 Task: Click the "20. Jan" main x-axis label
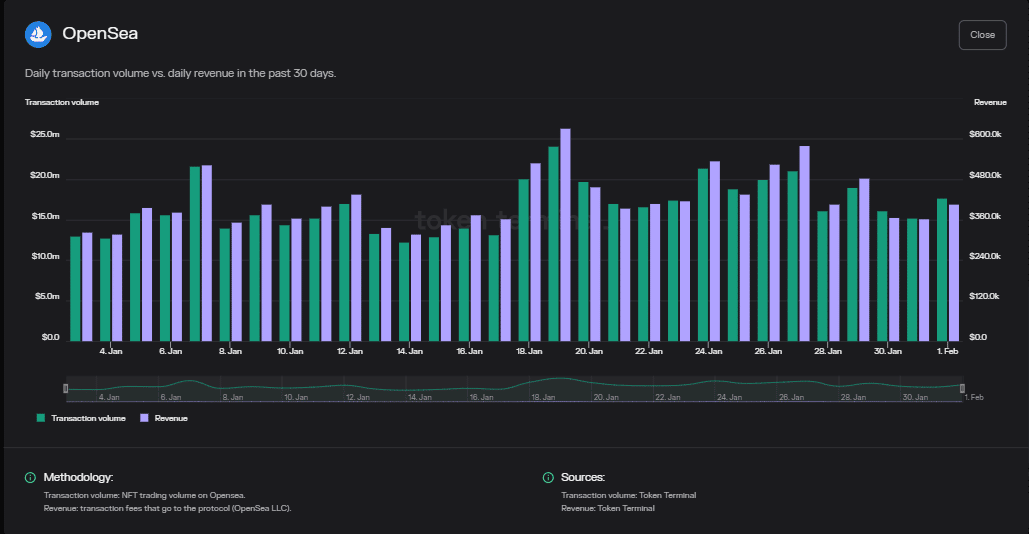pyautogui.click(x=589, y=352)
